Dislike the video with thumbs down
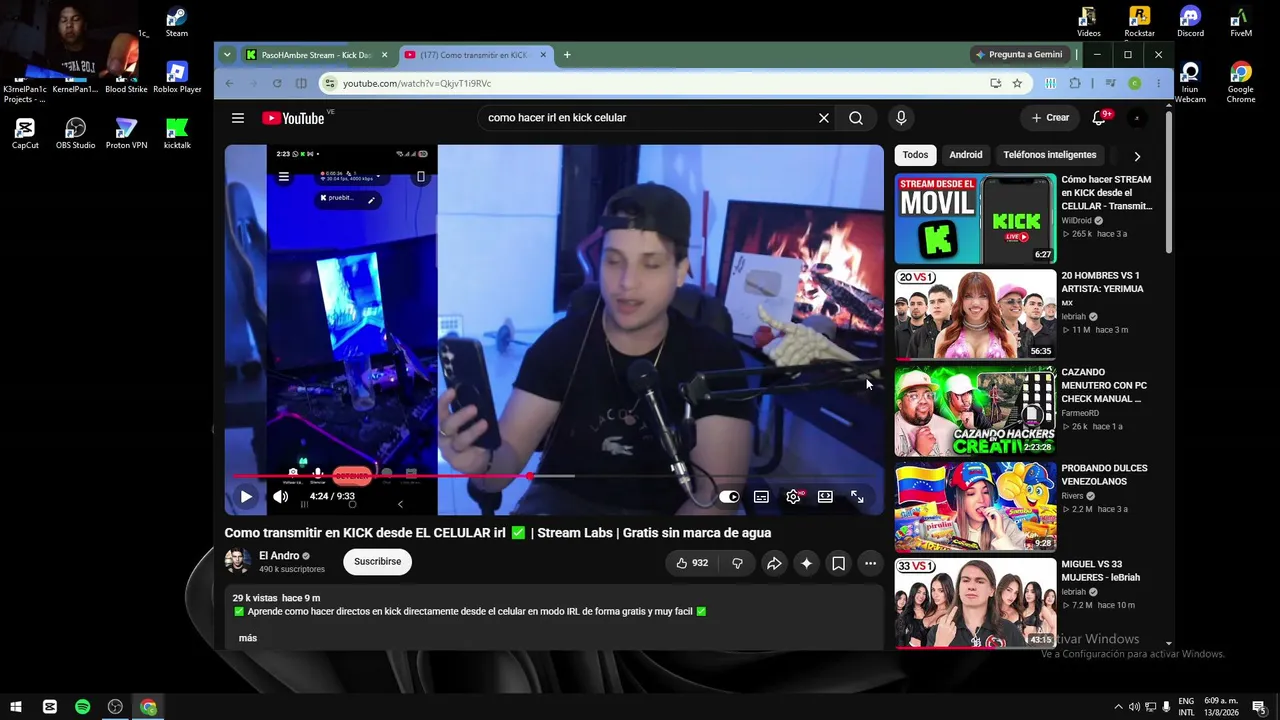 [x=737, y=563]
